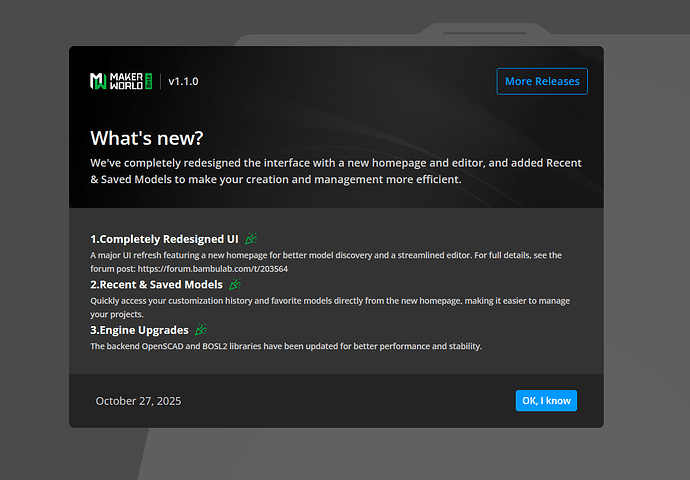
Task: Click the party popper icon after Engine Upgrades
Action: coord(201,330)
